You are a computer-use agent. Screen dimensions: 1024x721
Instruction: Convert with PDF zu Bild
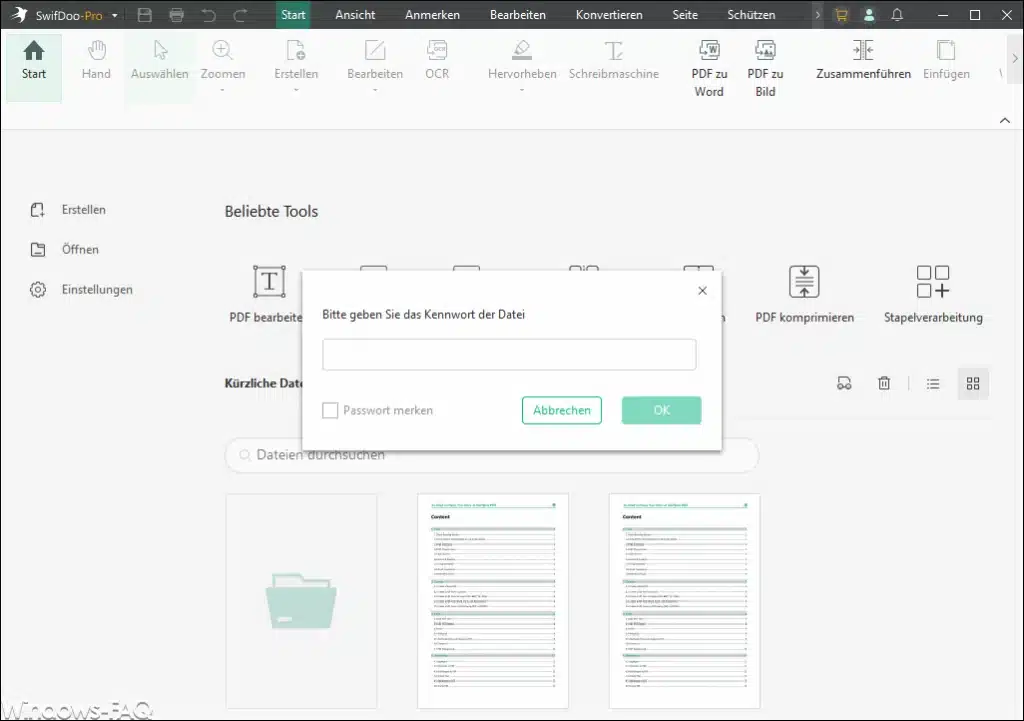765,69
